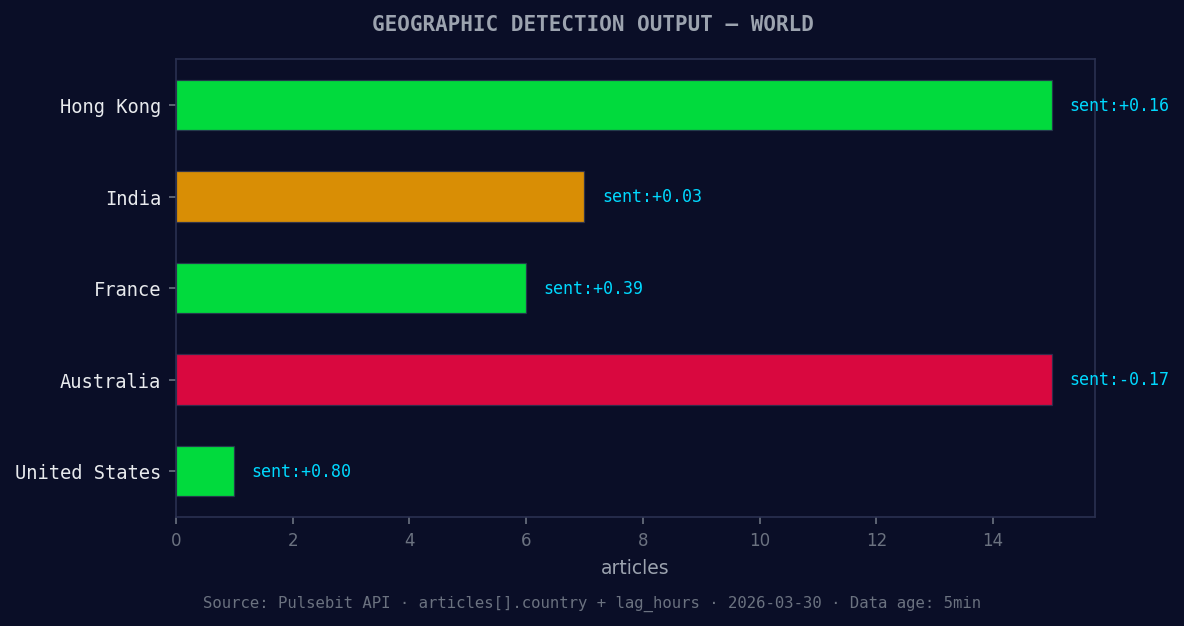Select the India bar

point(380,197)
